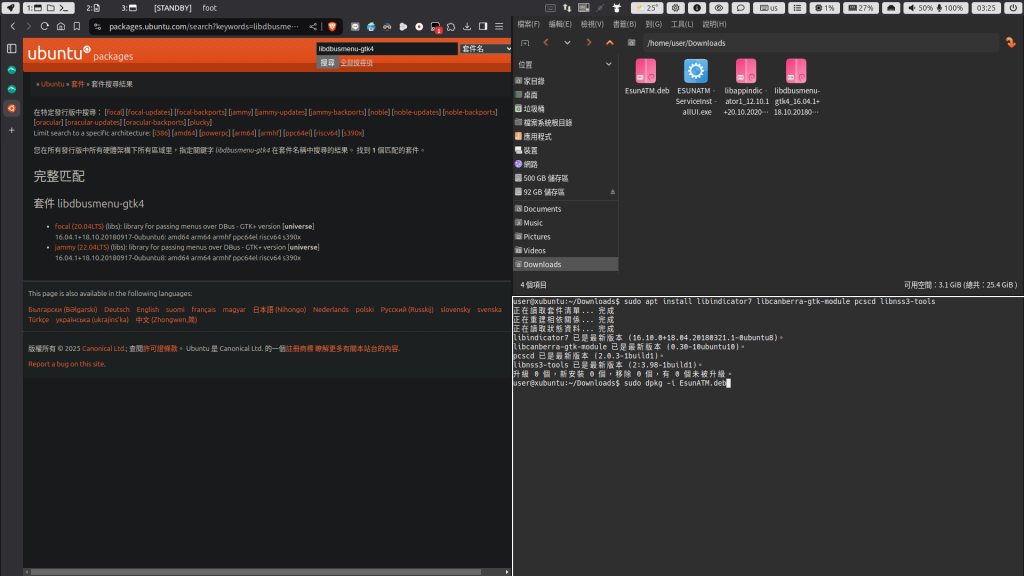
Task: Open new tab icon in file manager toolbar
Action: point(525,43)
